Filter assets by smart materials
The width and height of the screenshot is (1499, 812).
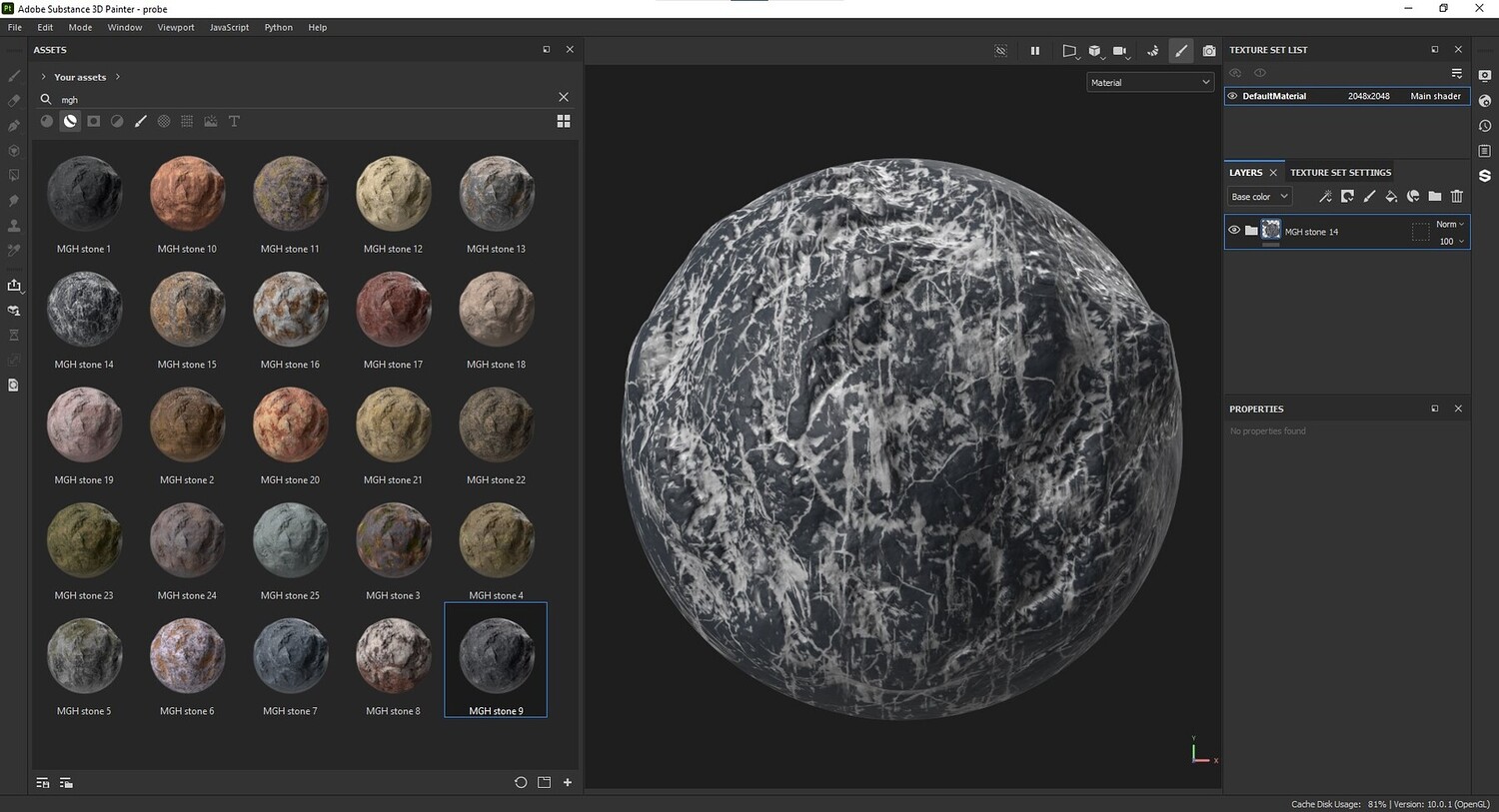[70, 121]
